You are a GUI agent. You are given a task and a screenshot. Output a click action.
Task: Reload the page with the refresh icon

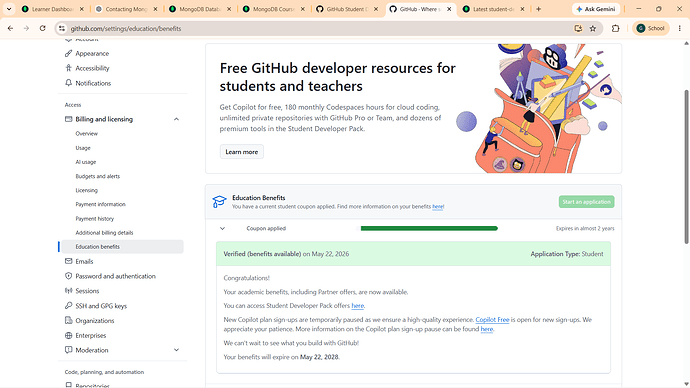(42, 28)
